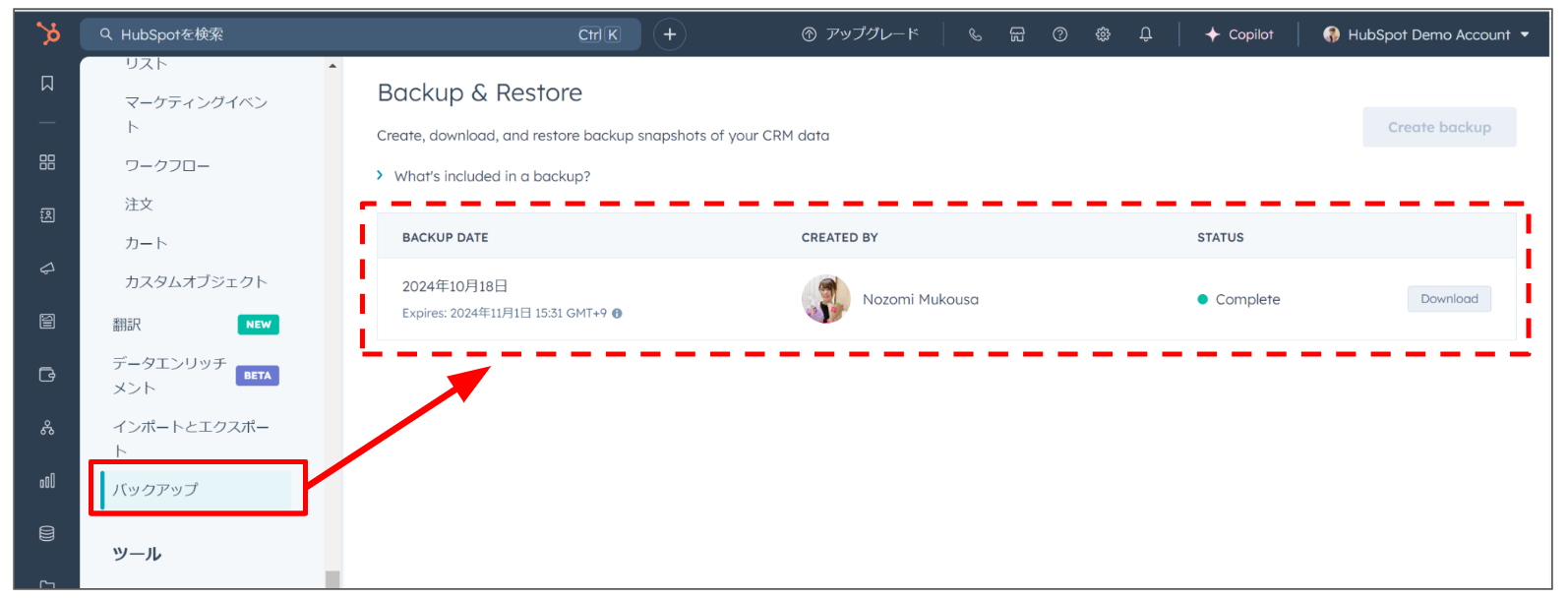Open the marketplace store icon
The height and width of the screenshot is (600, 1568).
point(1017,34)
